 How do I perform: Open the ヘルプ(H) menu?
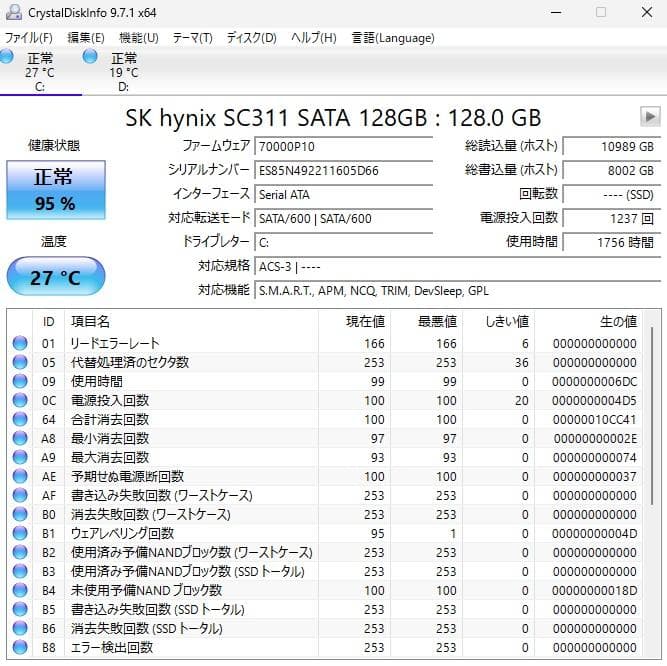(x=314, y=38)
